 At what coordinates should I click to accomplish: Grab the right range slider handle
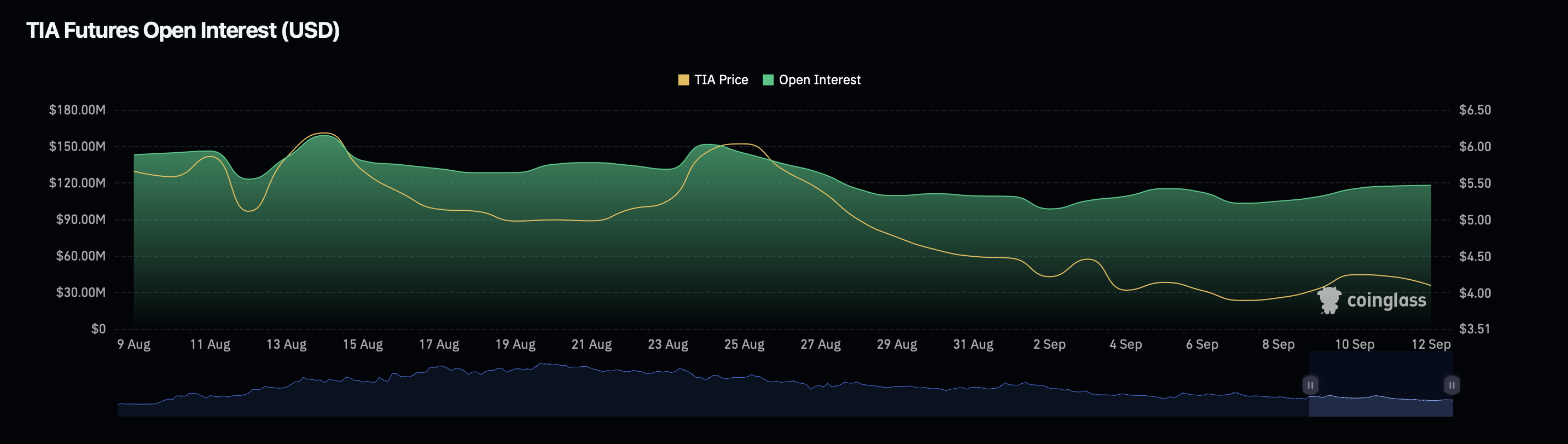1451,385
